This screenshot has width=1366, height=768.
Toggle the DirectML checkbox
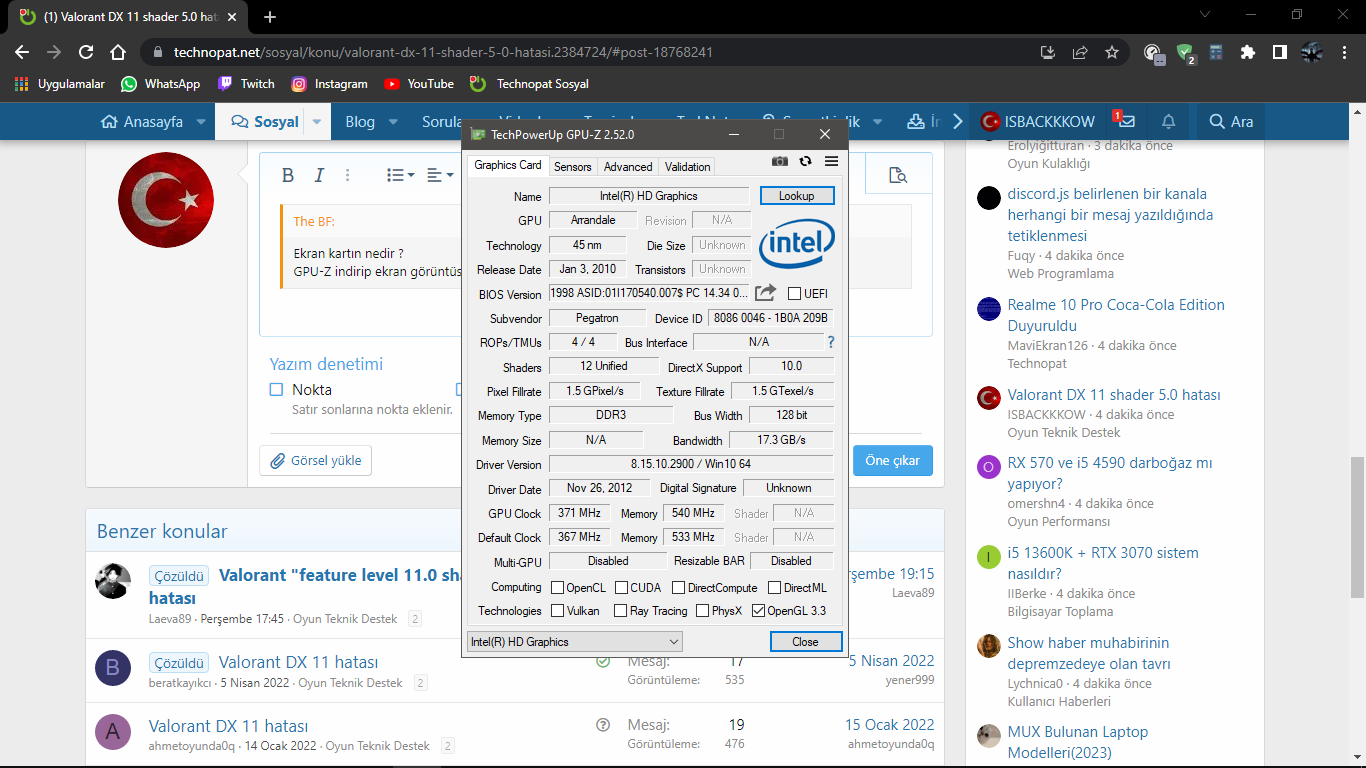pyautogui.click(x=774, y=588)
